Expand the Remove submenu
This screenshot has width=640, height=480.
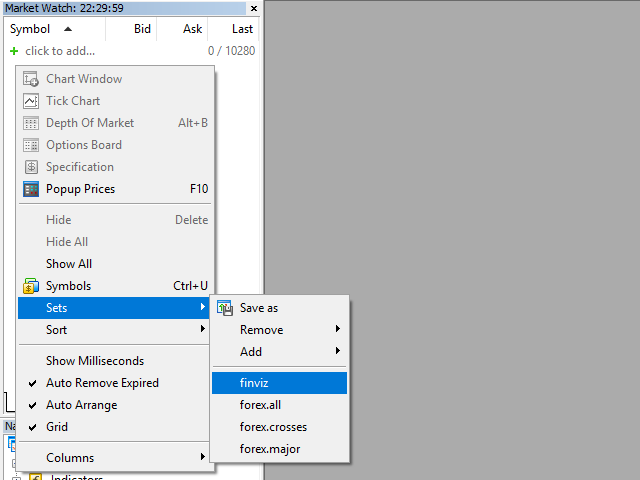(279, 330)
